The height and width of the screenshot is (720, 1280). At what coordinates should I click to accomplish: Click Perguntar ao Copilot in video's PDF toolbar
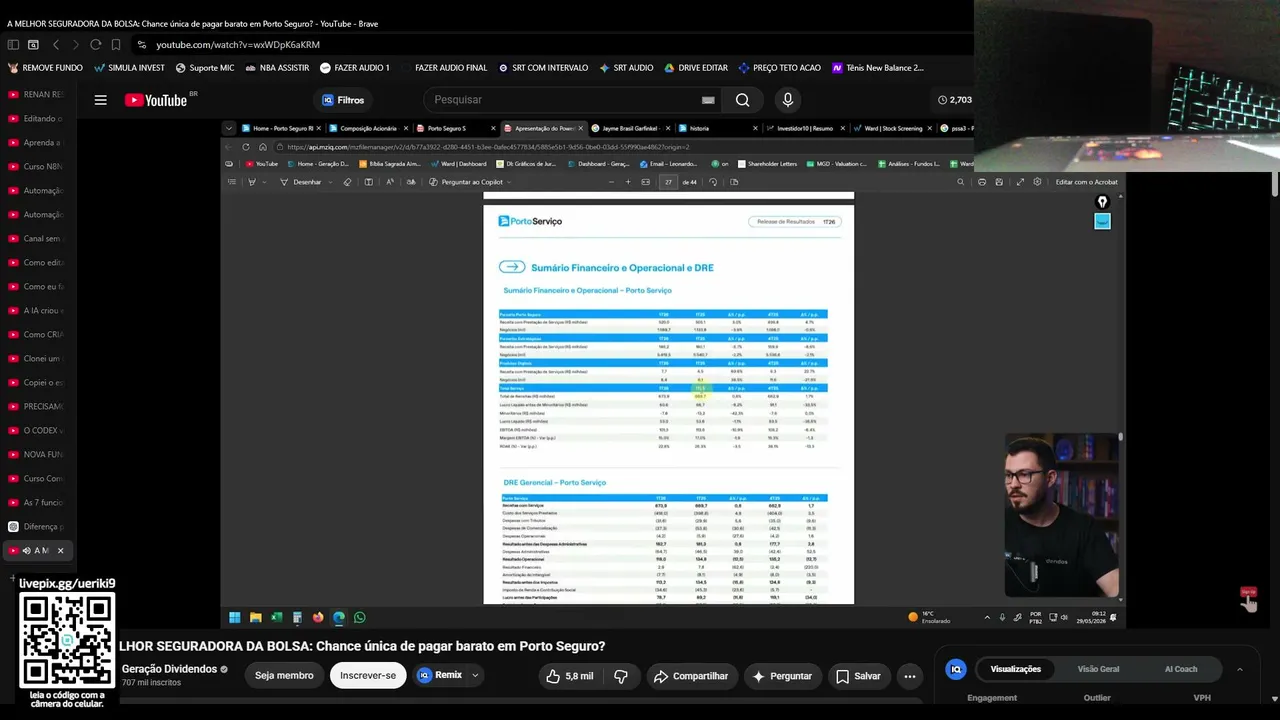466,182
